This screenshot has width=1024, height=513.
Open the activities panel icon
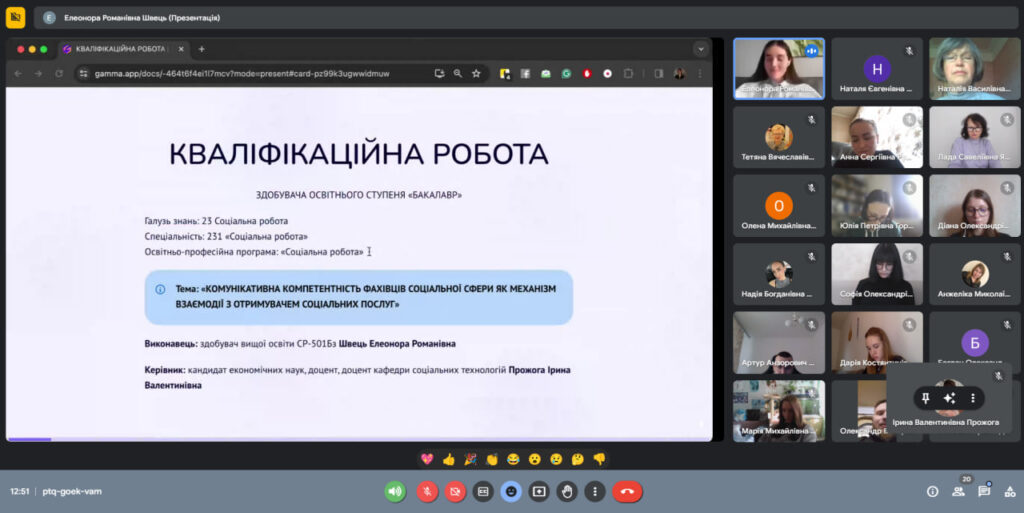[1009, 491]
